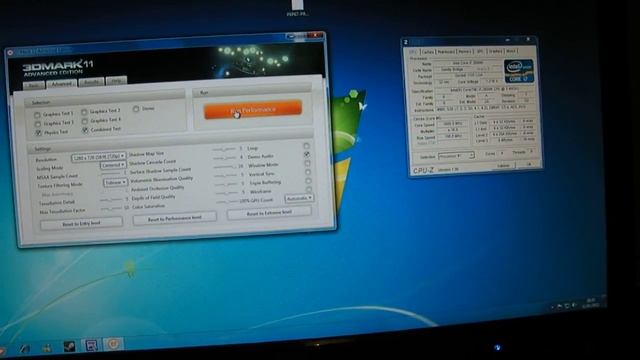Click Reset to Performance level
The image size is (640, 360).
[174, 218]
